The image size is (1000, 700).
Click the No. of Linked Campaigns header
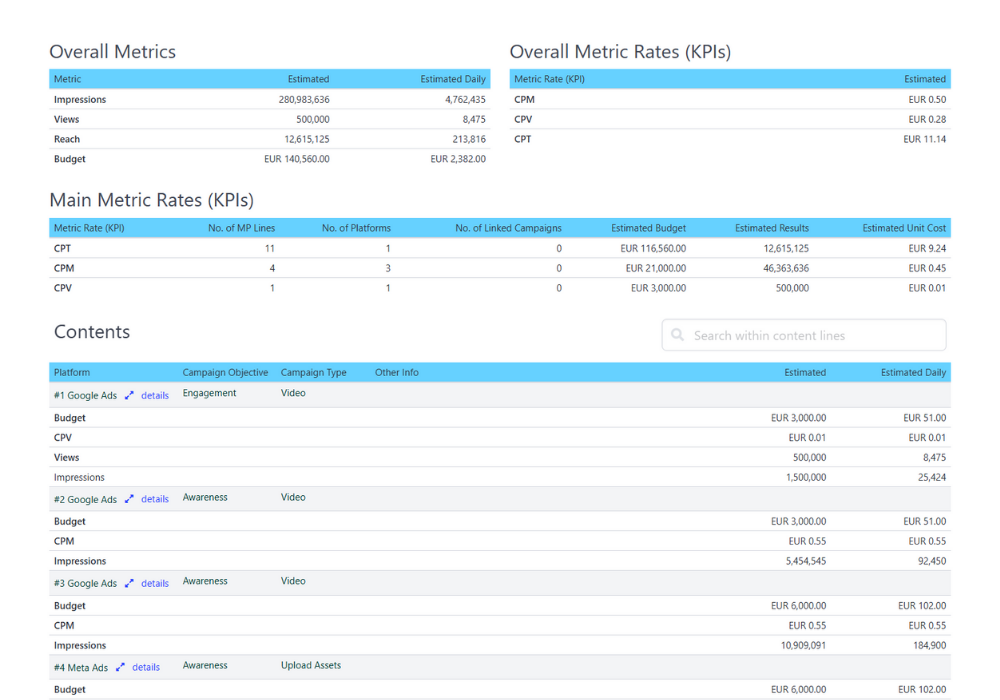tap(508, 228)
